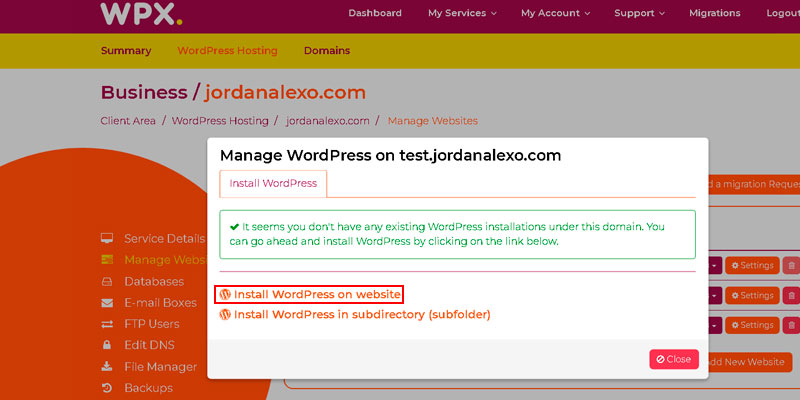Close the Manage WordPress dialog
800x400 pixels.
point(673,359)
